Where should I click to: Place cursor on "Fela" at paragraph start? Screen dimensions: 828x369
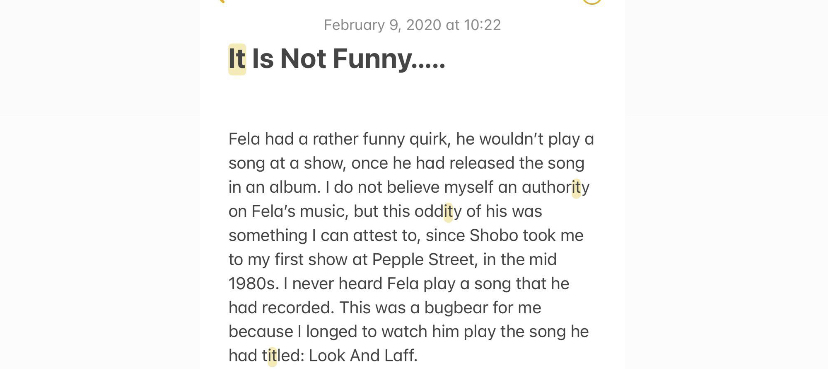click(x=244, y=139)
